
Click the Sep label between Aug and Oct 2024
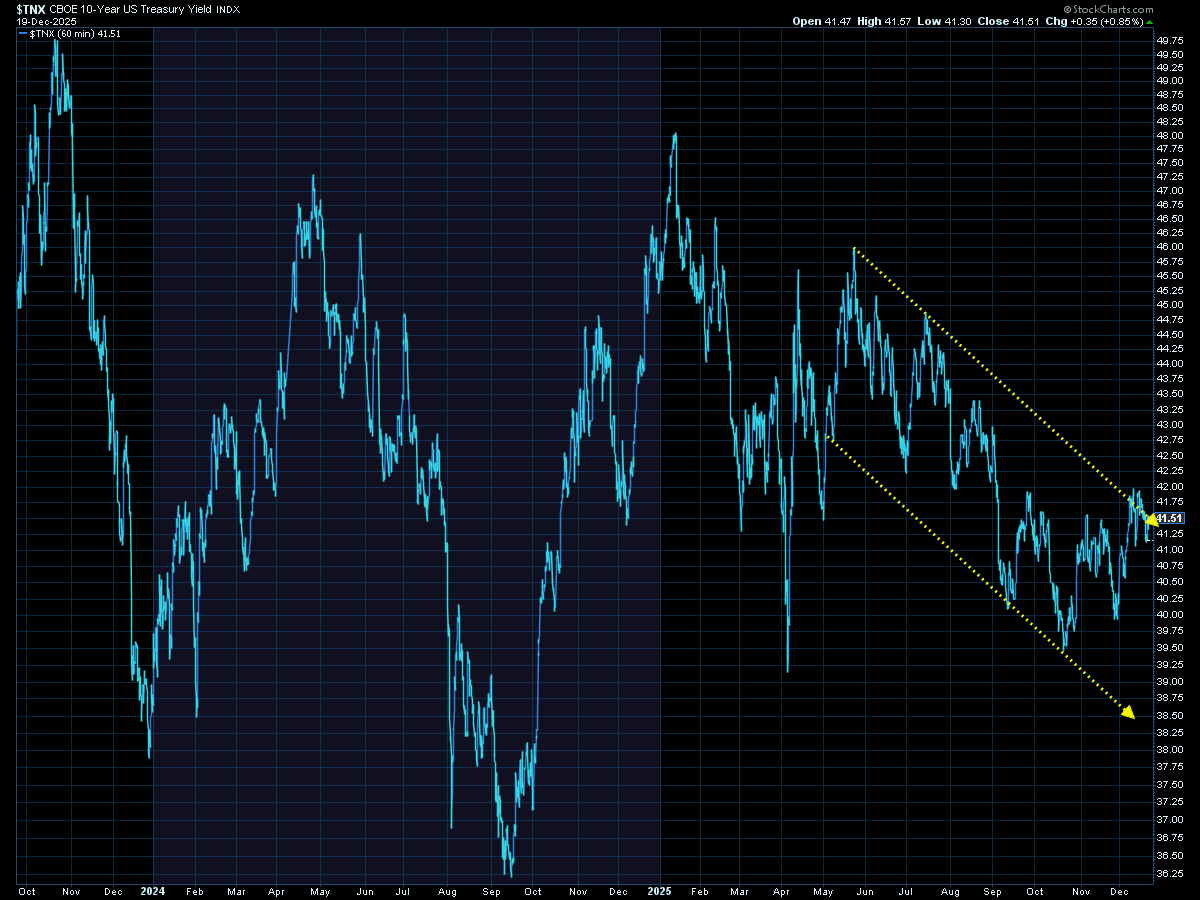[492, 889]
